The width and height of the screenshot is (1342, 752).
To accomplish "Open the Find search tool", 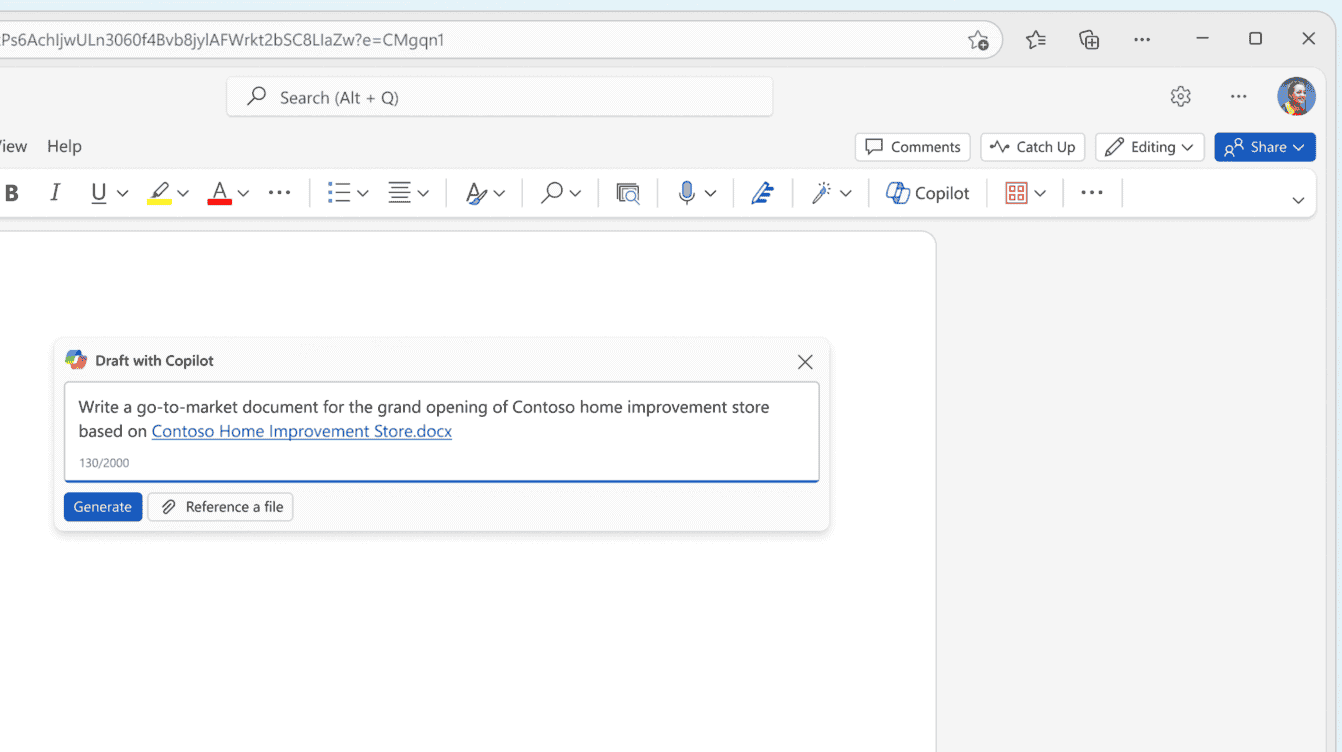I will [x=551, y=192].
